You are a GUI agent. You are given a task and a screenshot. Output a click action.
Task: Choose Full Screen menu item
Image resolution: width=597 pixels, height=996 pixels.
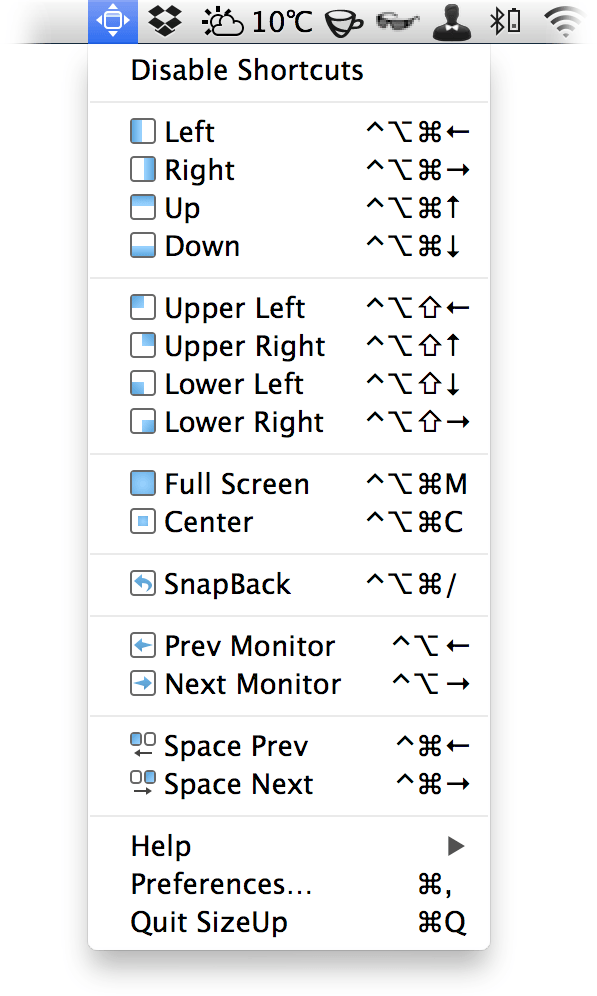tap(289, 484)
